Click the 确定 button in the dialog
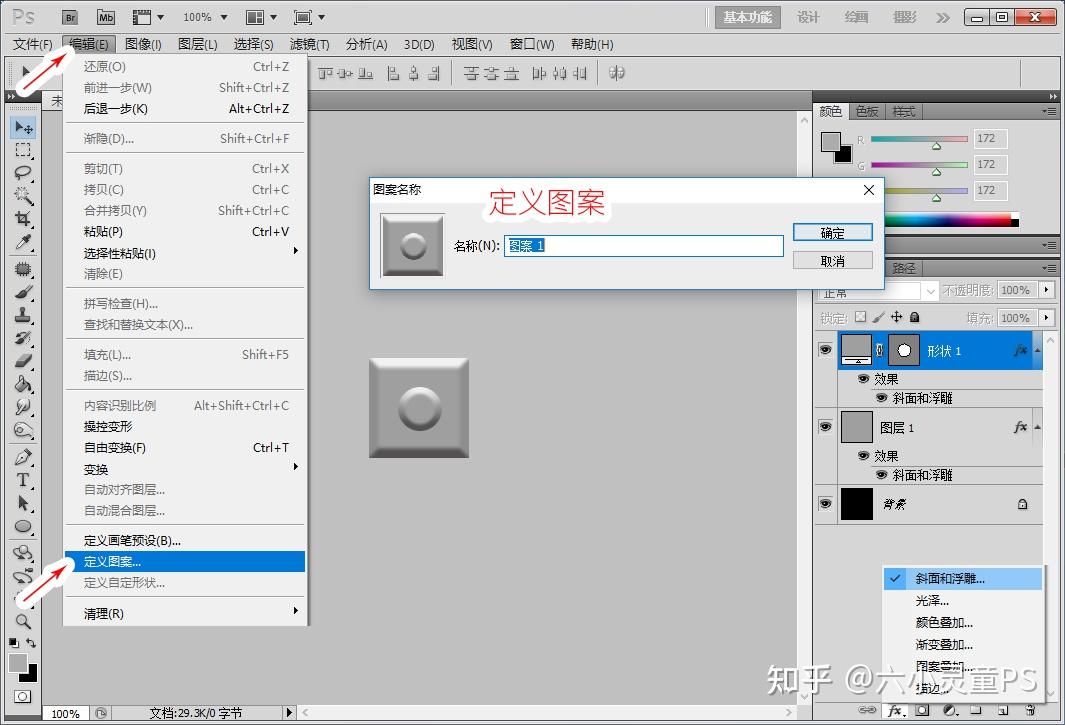Image resolution: width=1065 pixels, height=725 pixels. [x=833, y=232]
